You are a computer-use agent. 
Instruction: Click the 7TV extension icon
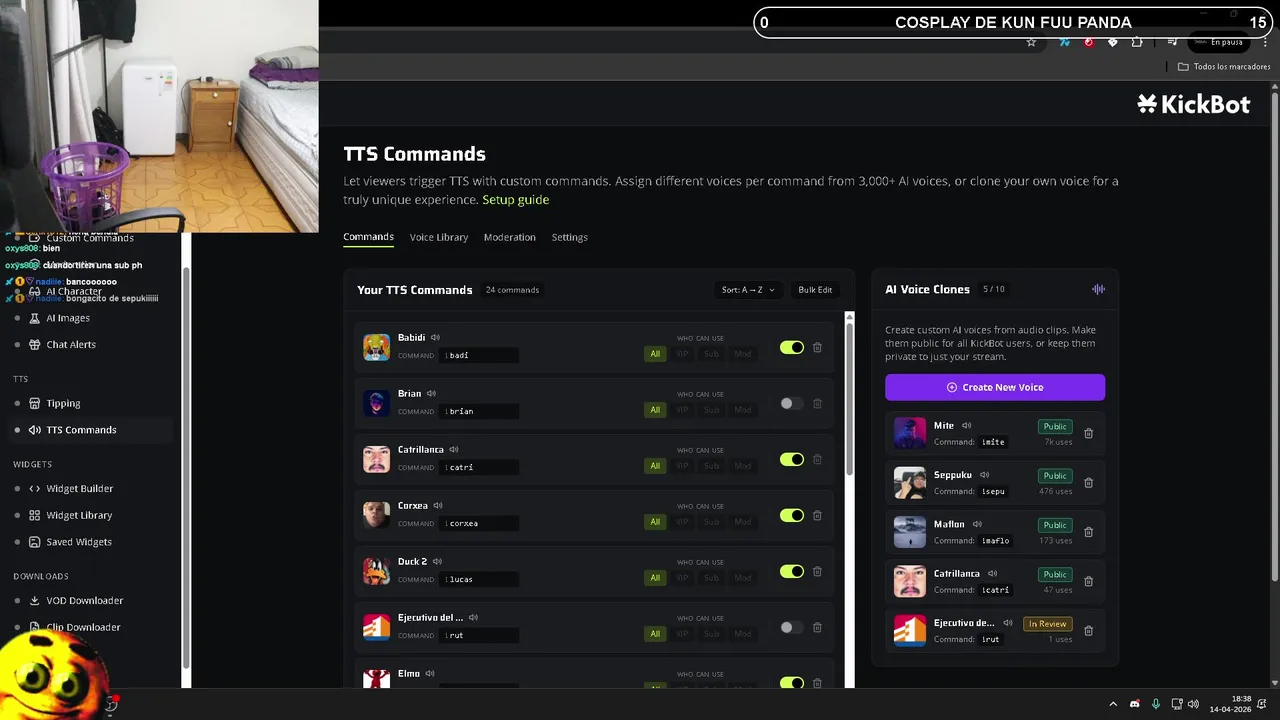coord(1064,42)
